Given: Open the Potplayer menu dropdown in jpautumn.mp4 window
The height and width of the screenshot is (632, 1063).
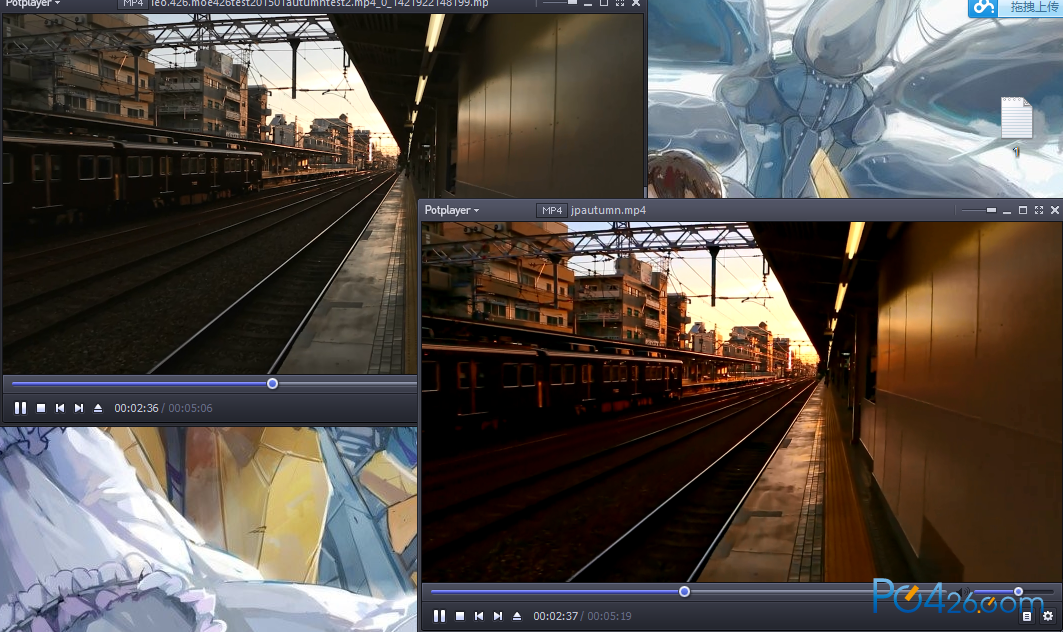Looking at the screenshot, I should point(452,210).
